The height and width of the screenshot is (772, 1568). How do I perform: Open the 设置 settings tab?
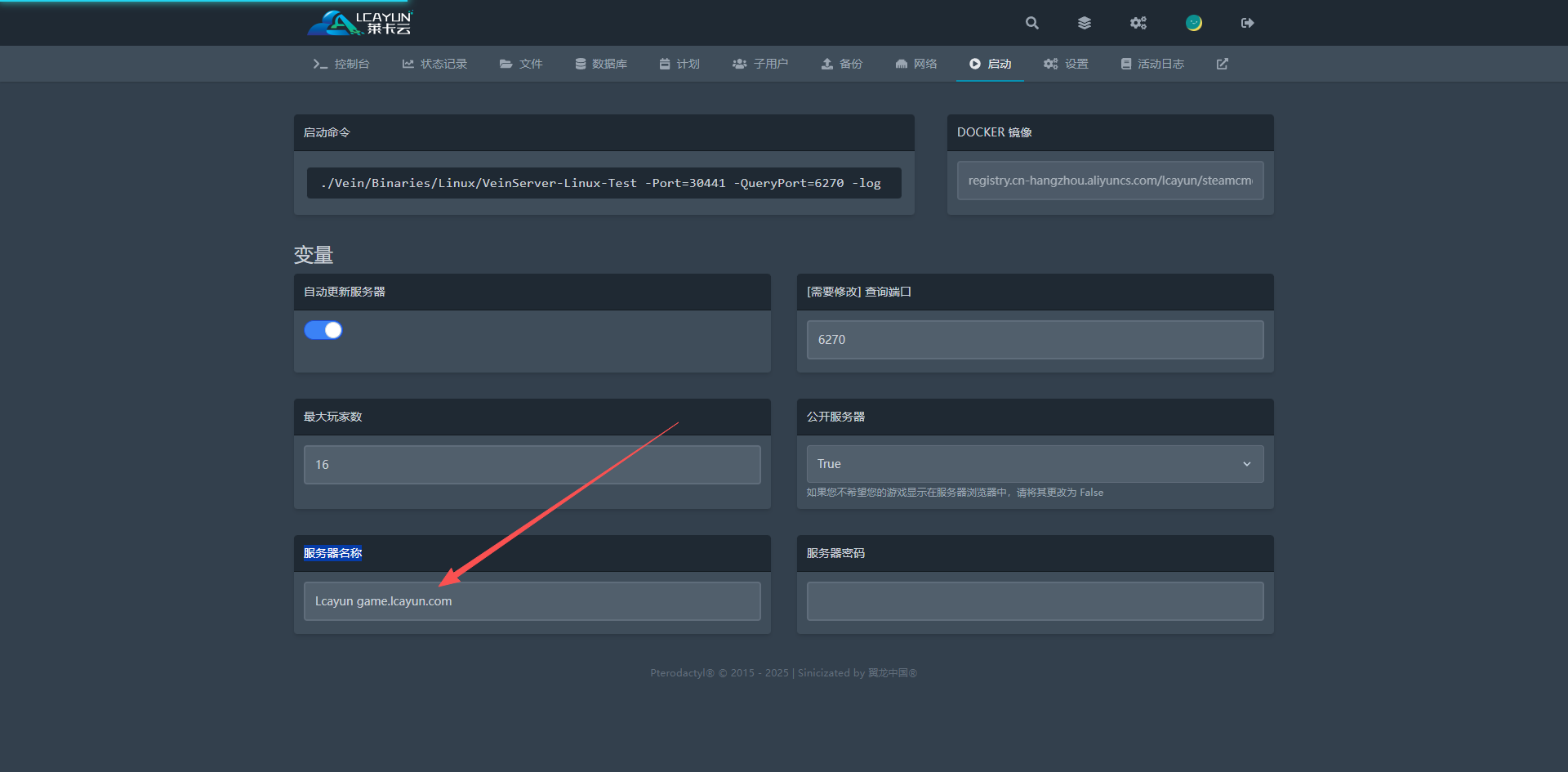click(1066, 64)
